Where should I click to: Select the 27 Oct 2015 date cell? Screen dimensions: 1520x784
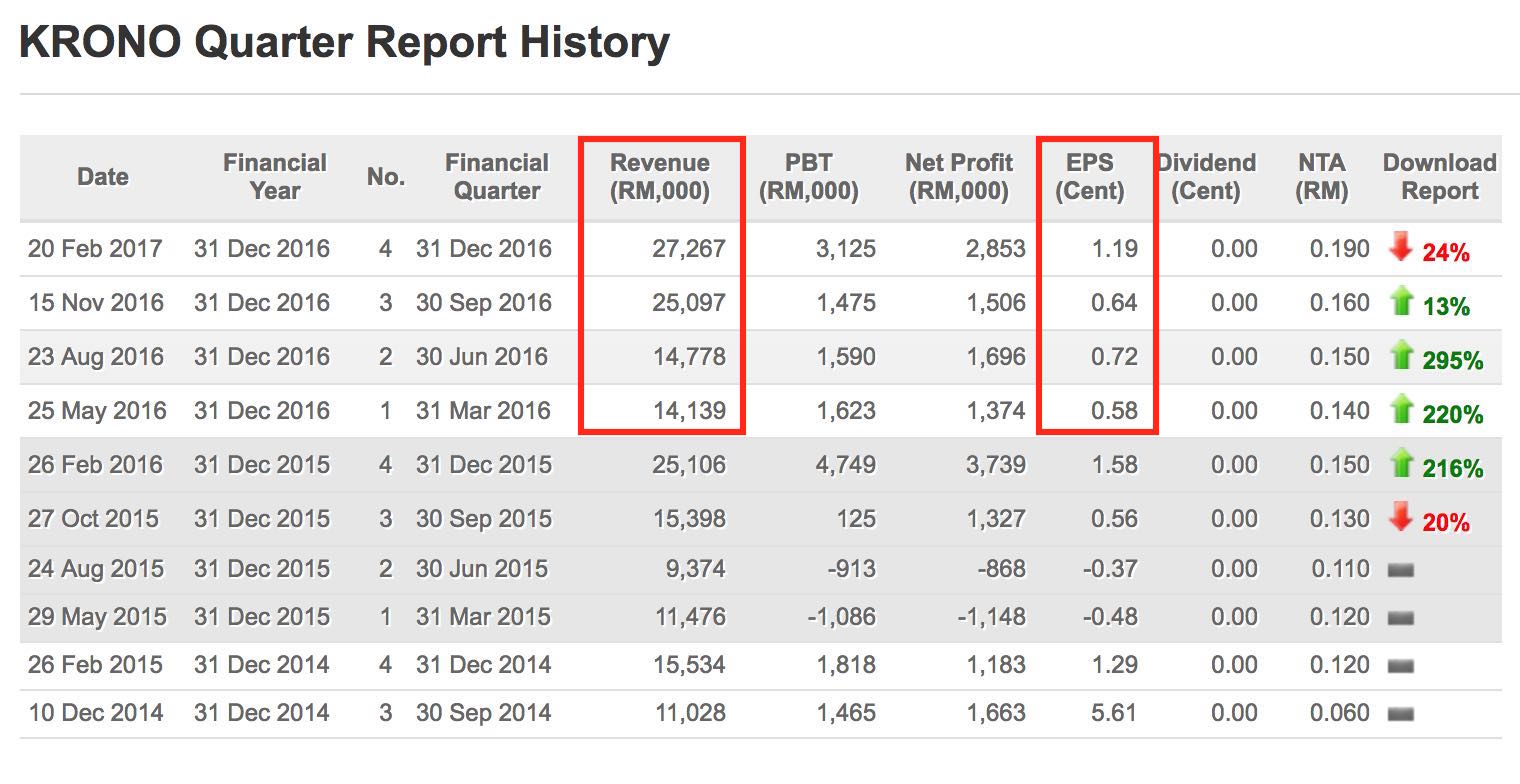[93, 519]
